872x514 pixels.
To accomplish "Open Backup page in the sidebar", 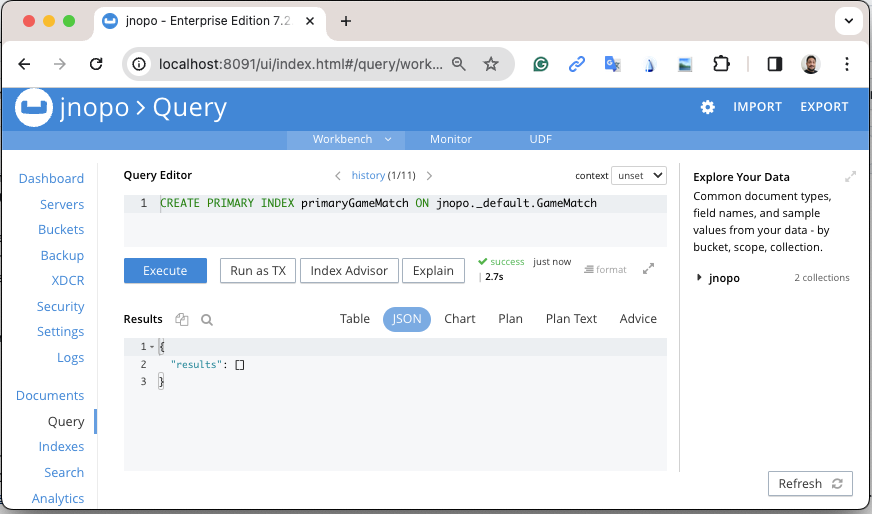I will tap(62, 256).
